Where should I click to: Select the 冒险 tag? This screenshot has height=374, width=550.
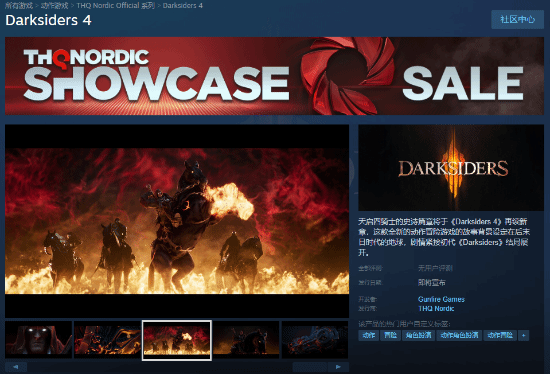(390, 335)
